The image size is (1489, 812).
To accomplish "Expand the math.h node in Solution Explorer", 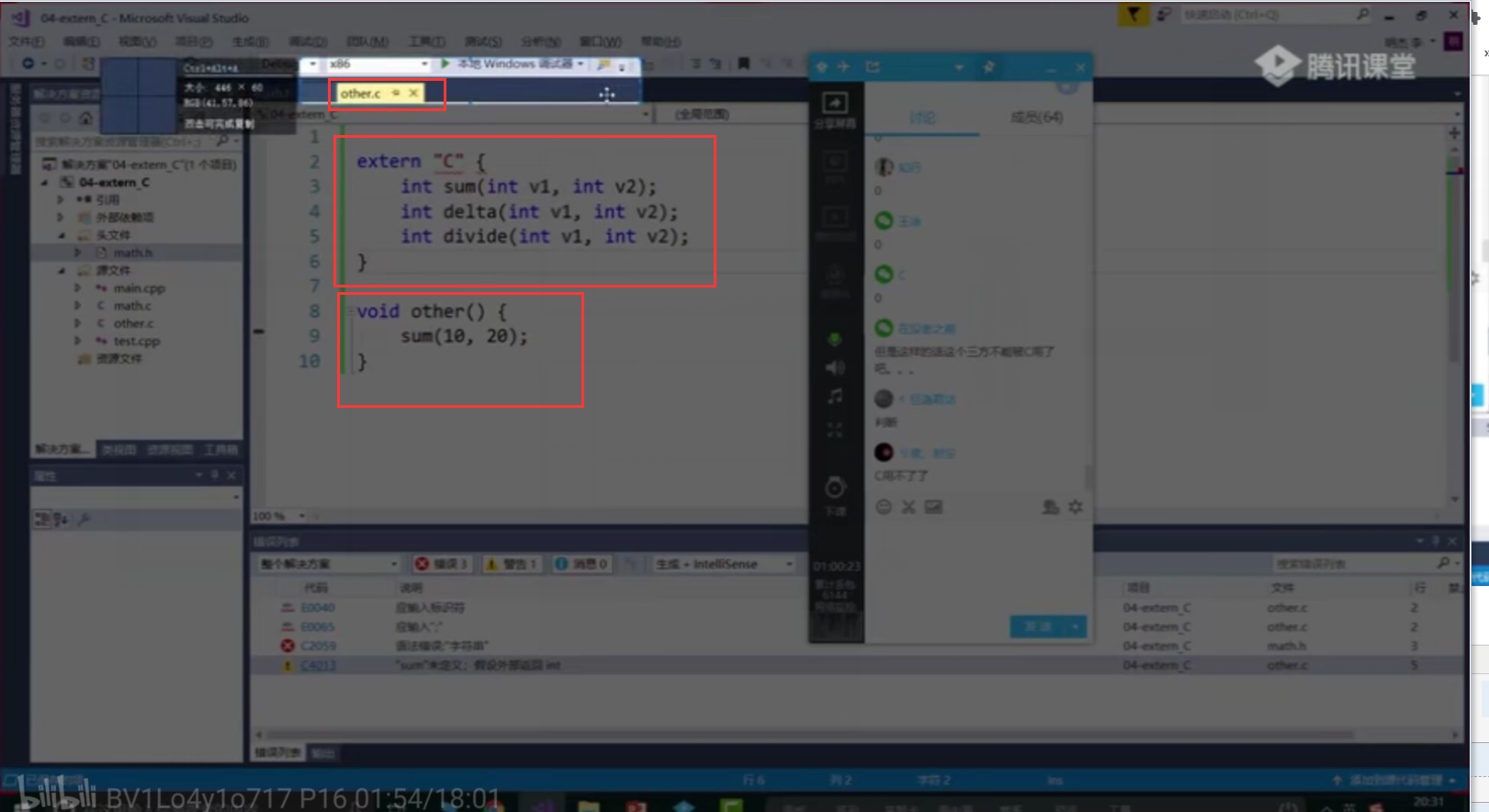I will tap(78, 253).
